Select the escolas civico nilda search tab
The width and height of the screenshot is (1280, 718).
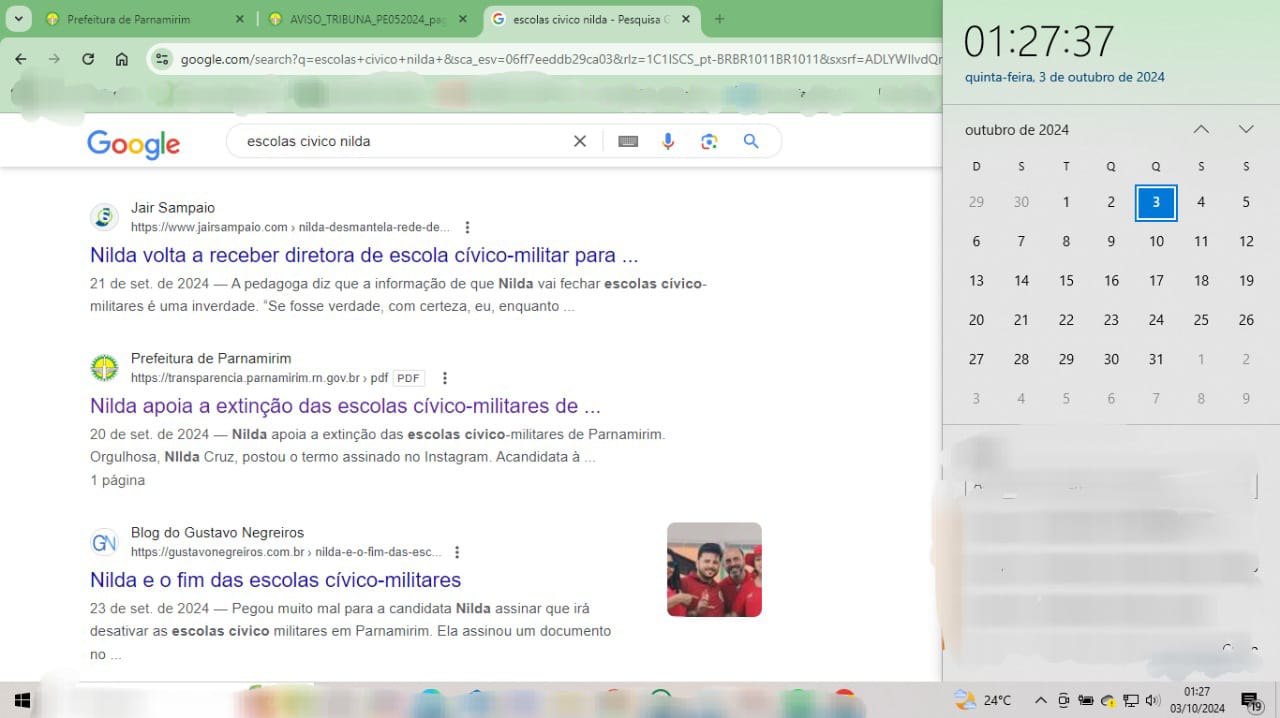point(590,19)
